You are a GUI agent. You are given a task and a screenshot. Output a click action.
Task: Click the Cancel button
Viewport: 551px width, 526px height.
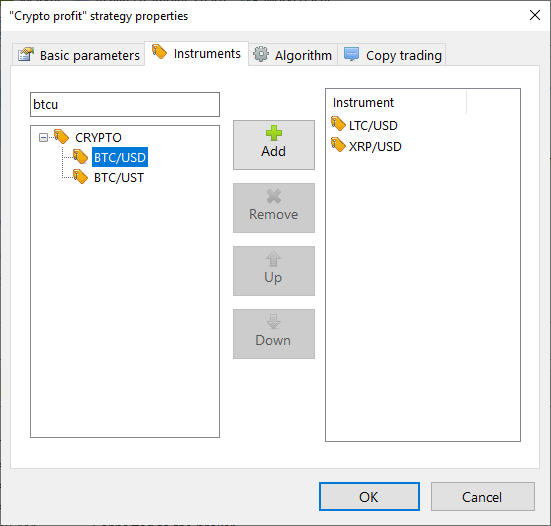(x=483, y=497)
